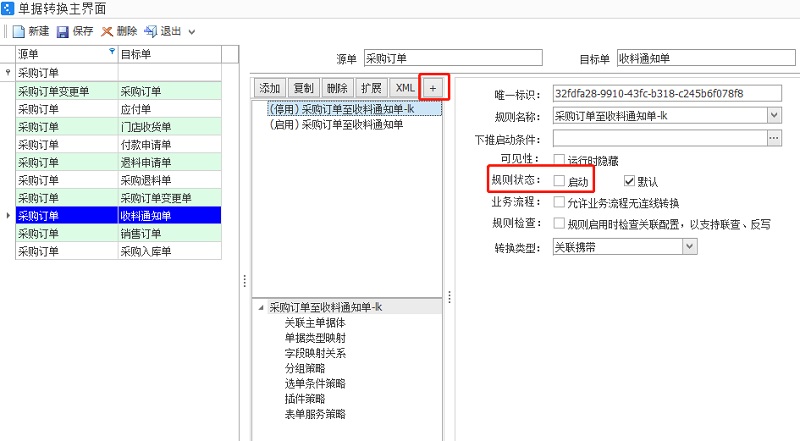Uncheck the 默认 checkbox
Viewport: 800px width, 441px height.
click(x=629, y=181)
